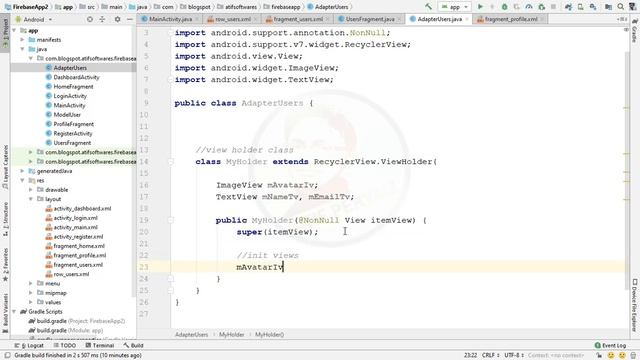Switch to fragment_profile.xml tab
Image resolution: width=640 pixels, height=360 pixels.
(511, 19)
